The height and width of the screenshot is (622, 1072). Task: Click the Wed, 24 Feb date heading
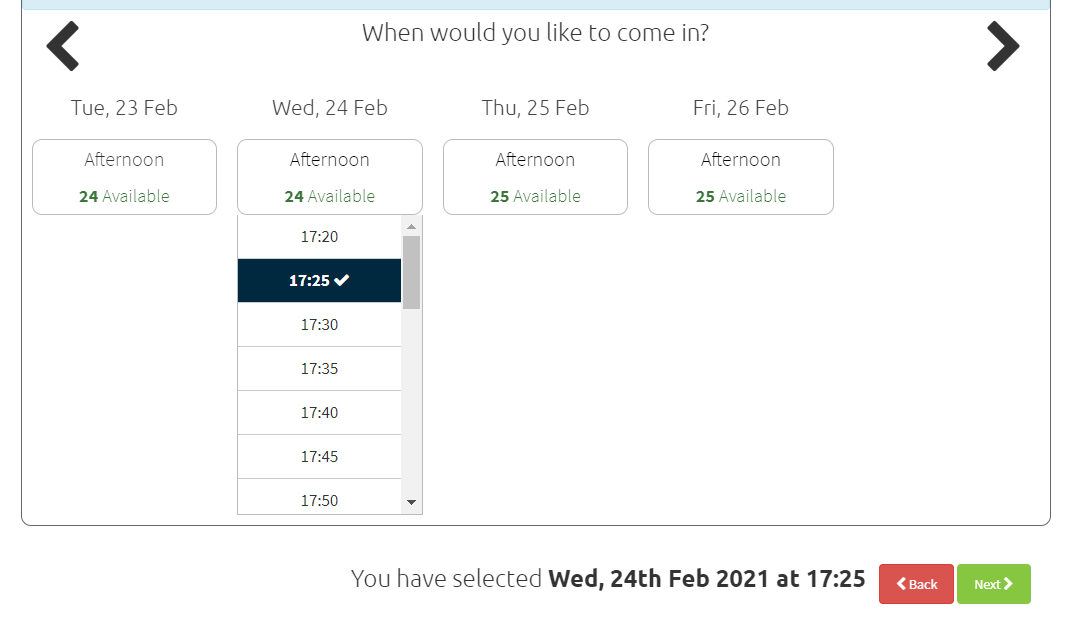point(330,108)
